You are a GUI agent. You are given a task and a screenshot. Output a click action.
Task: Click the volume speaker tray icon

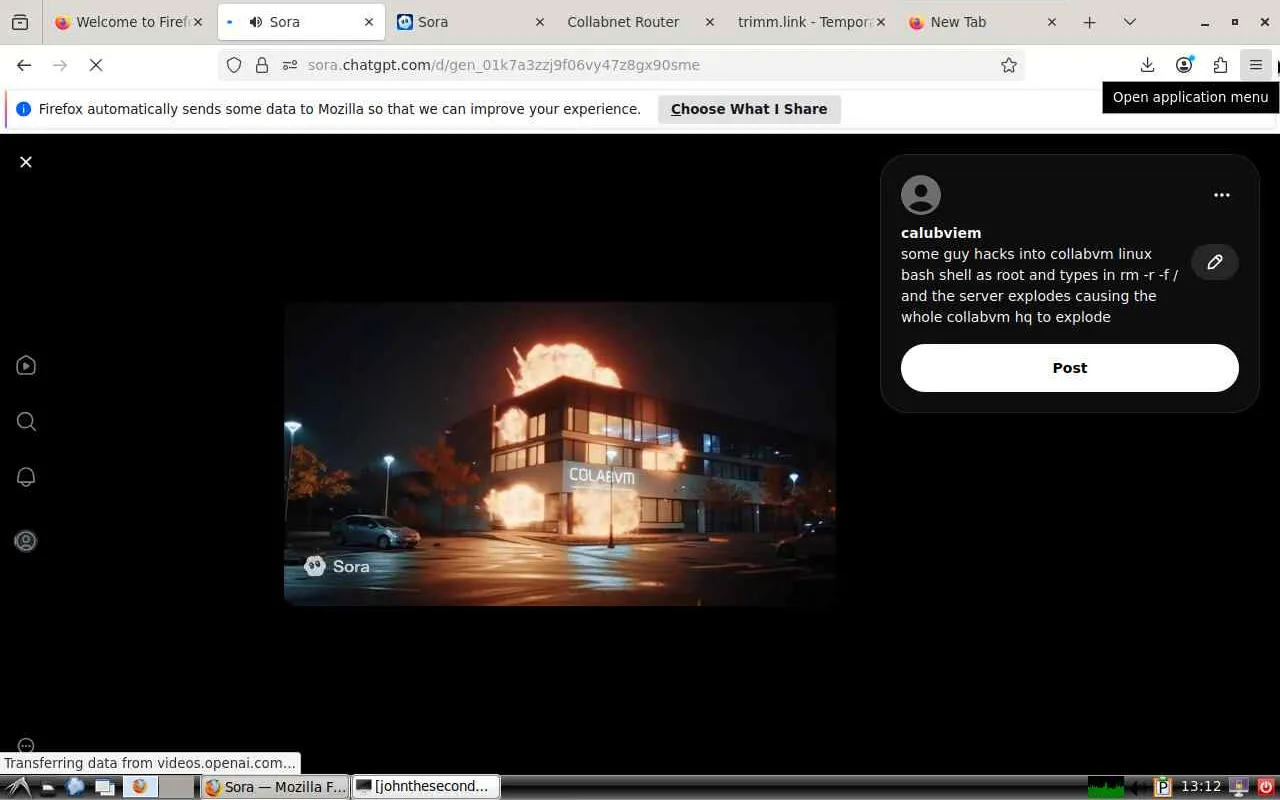(x=1139, y=787)
